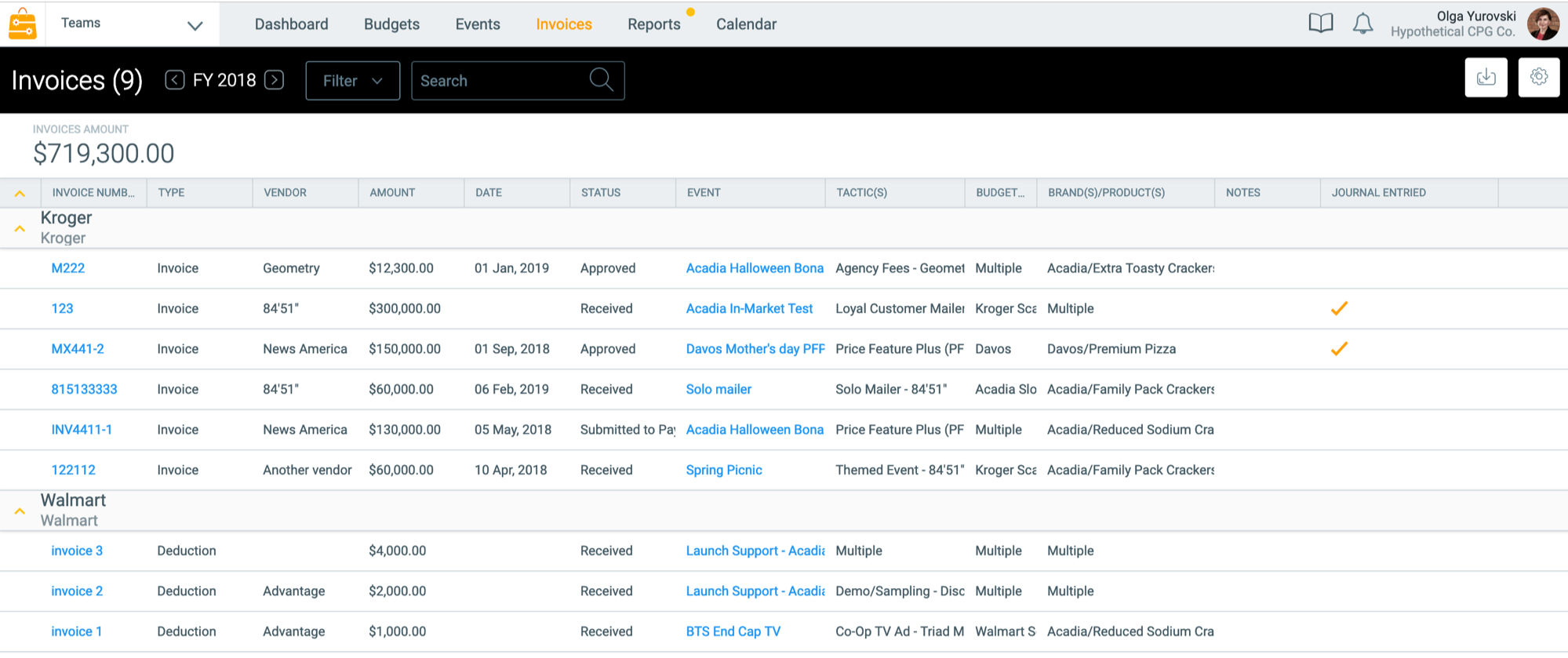Collapse all groups with header chevron
Image resolution: width=1568 pixels, height=658 pixels.
click(20, 194)
